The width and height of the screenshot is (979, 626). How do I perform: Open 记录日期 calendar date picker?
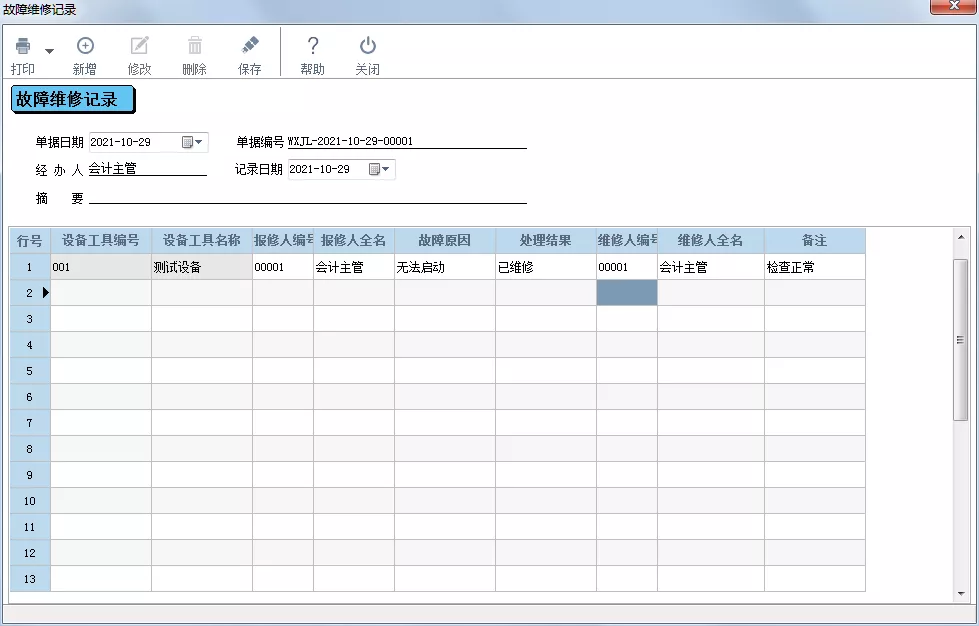coord(379,169)
